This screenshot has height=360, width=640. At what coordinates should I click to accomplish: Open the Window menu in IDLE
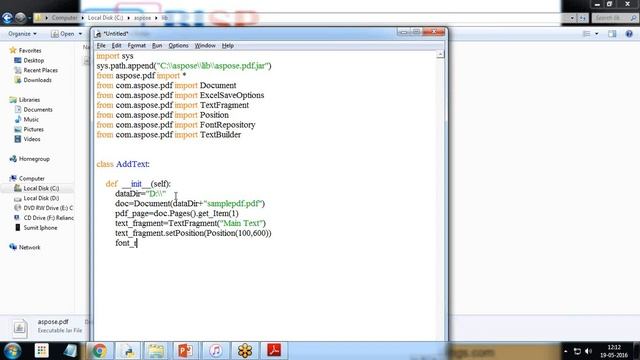(205, 46)
